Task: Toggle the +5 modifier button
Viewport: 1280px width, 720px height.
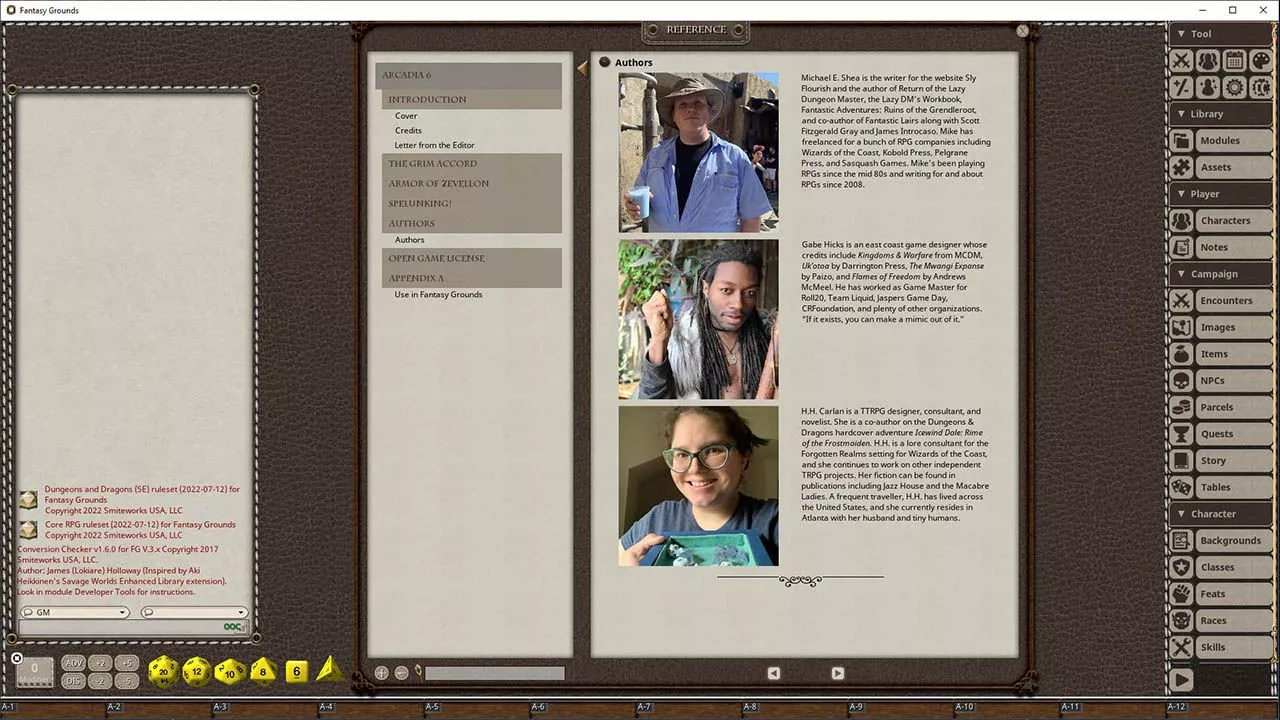Action: coord(126,663)
